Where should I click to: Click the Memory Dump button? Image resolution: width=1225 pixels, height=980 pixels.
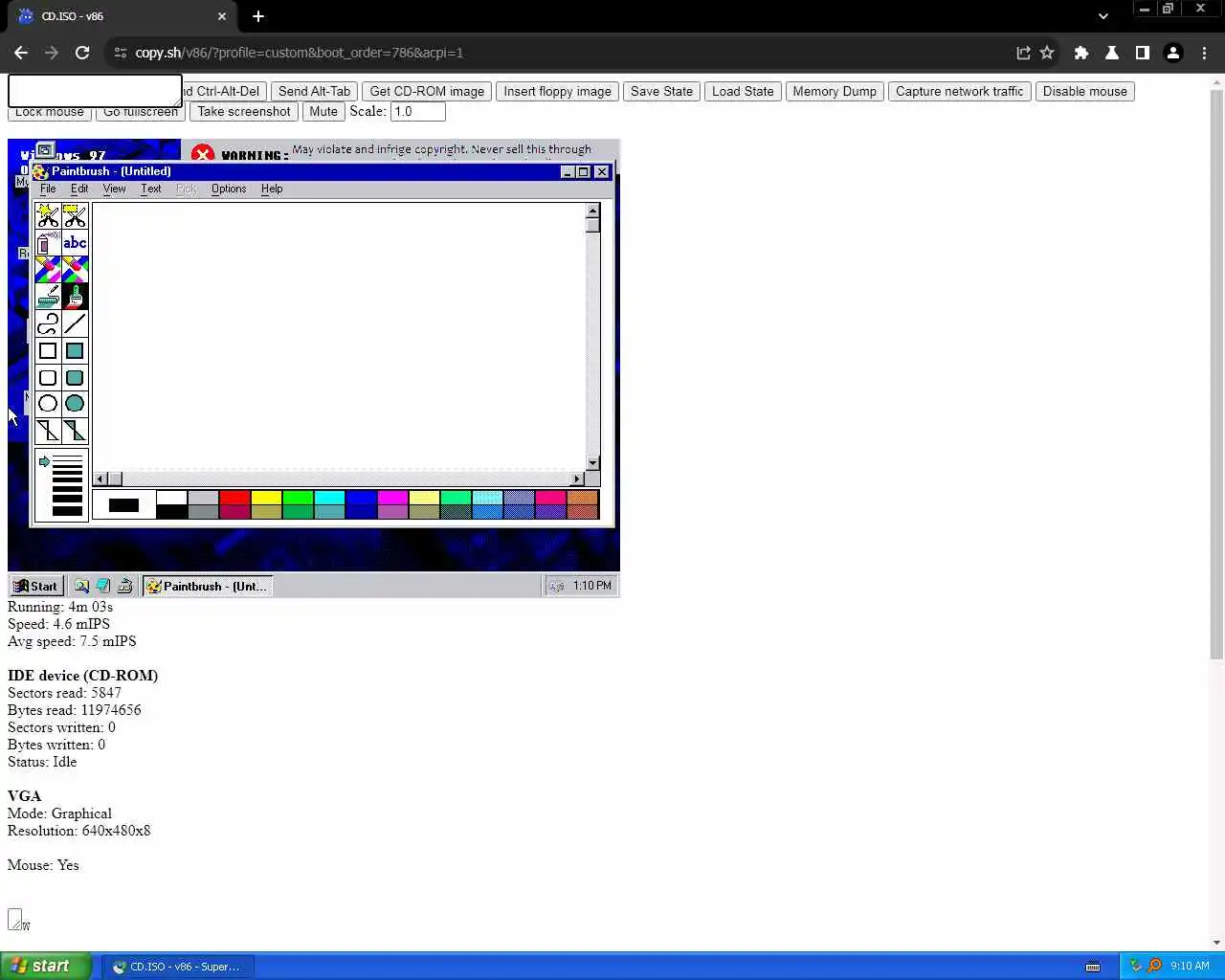[x=835, y=92]
